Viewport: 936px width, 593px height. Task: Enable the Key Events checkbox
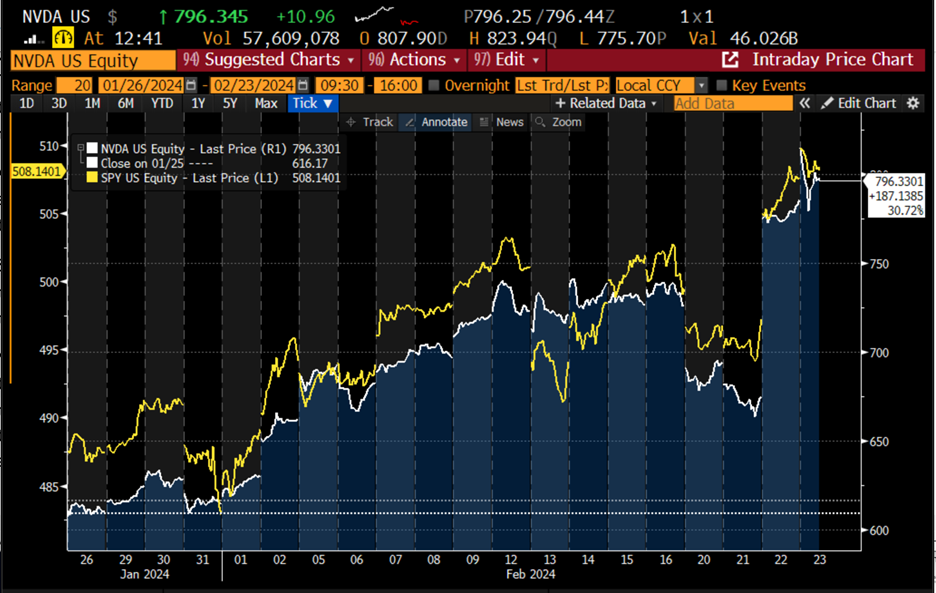721,85
